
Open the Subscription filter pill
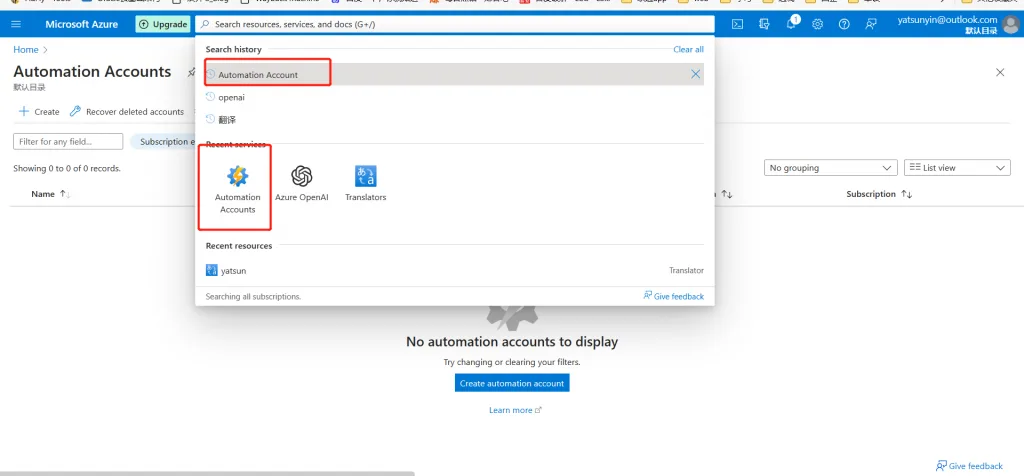(163, 142)
